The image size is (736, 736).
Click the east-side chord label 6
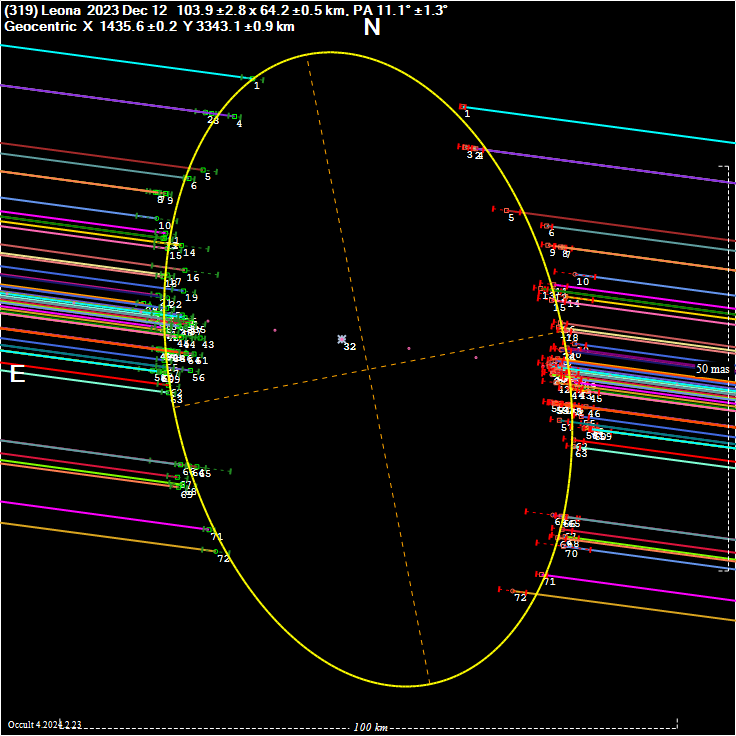click(194, 186)
